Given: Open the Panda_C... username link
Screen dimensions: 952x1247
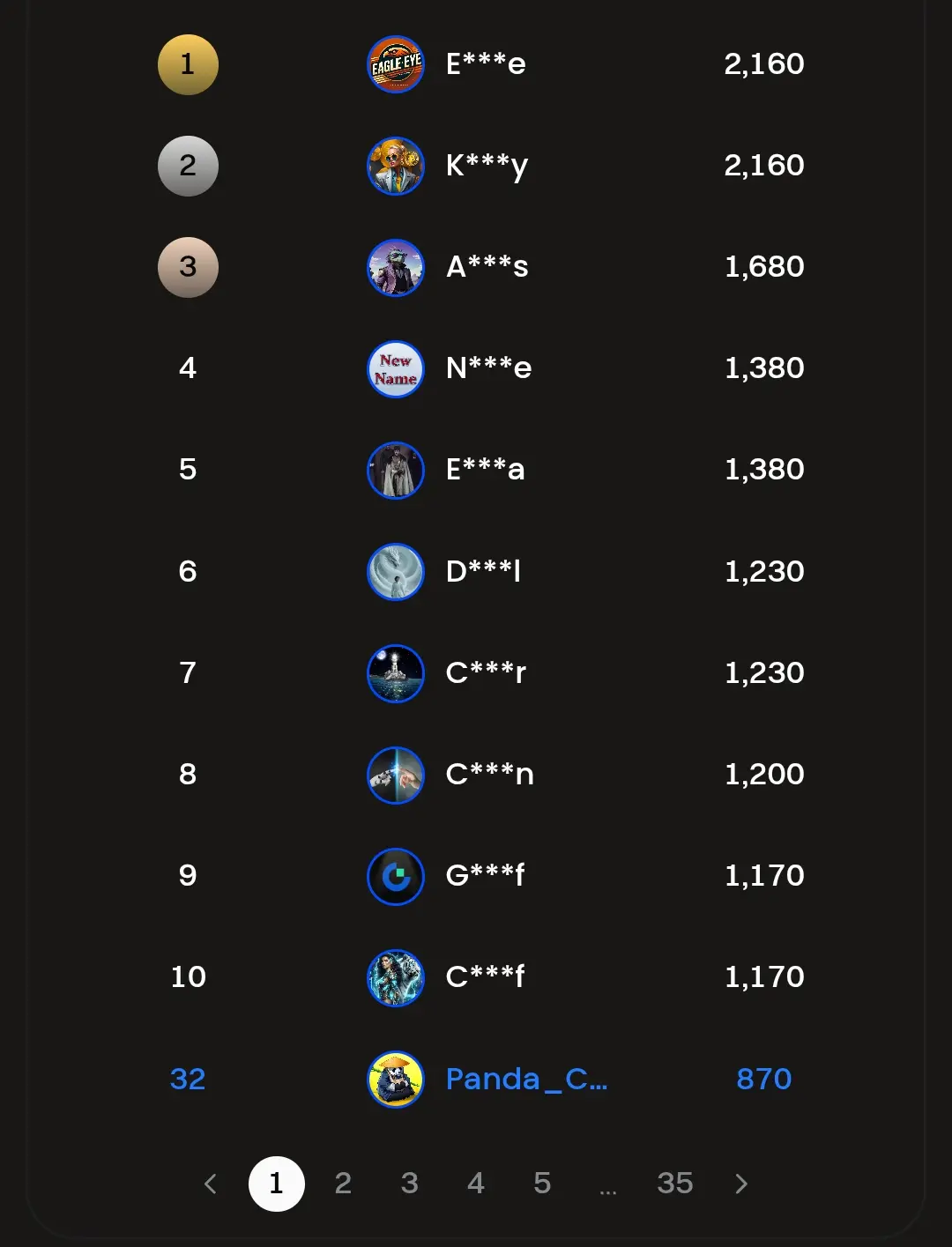Looking at the screenshot, I should coord(527,1080).
